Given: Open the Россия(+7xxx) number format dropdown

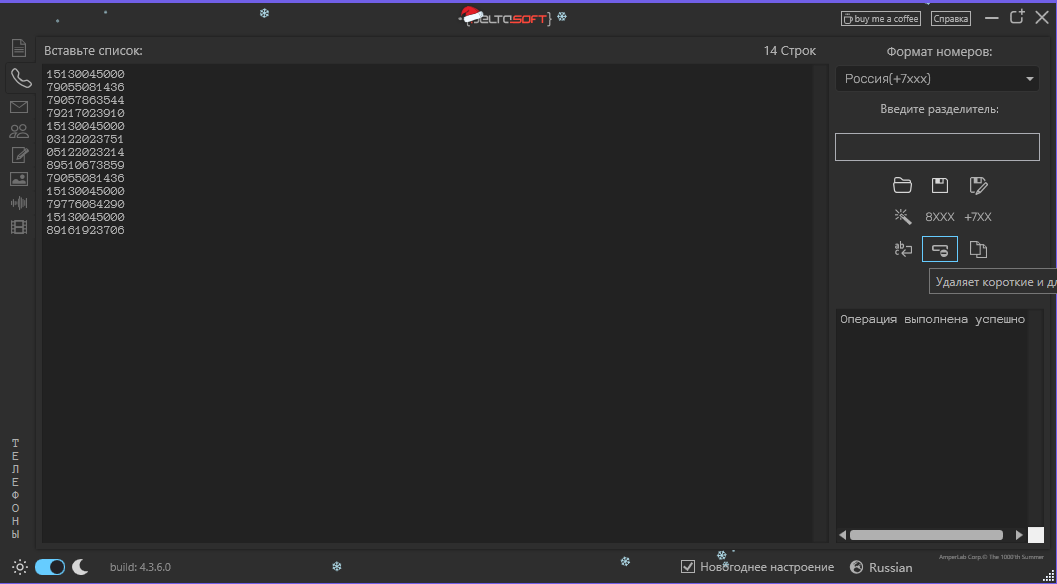Looking at the screenshot, I should 937,79.
